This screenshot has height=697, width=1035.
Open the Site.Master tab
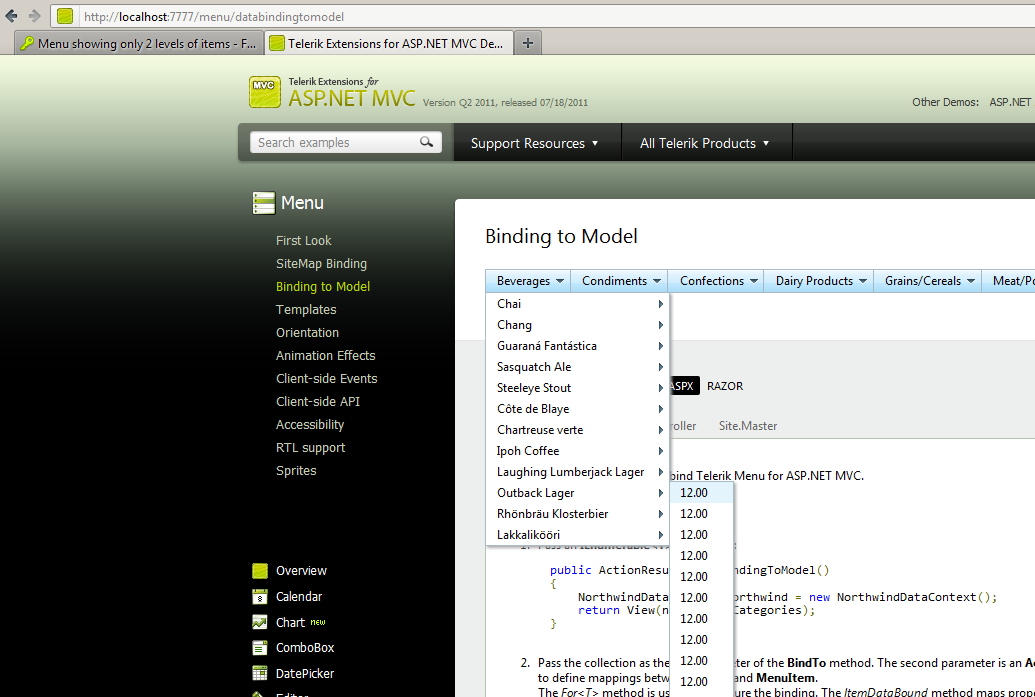[748, 426]
